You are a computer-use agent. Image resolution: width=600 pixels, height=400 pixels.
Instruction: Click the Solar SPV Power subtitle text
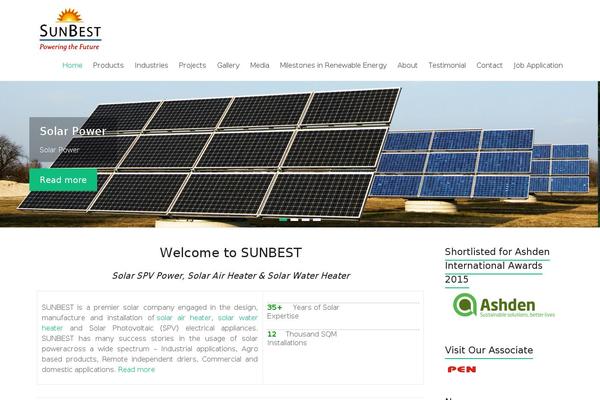[x=231, y=276]
